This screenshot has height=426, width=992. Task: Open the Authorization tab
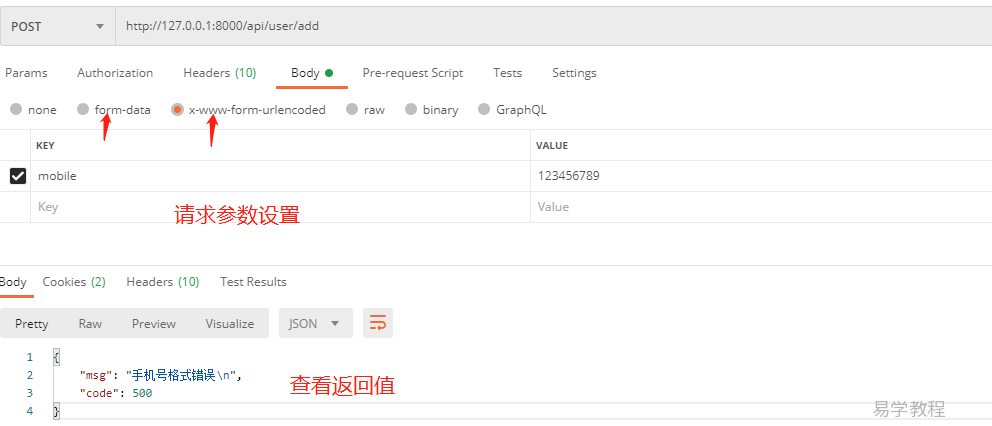[115, 73]
